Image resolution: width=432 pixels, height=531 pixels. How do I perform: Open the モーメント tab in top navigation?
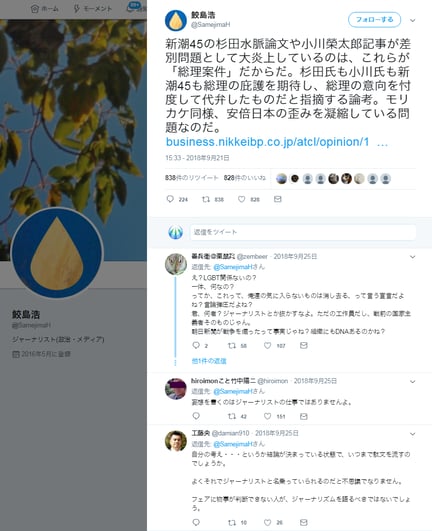coord(92,9)
